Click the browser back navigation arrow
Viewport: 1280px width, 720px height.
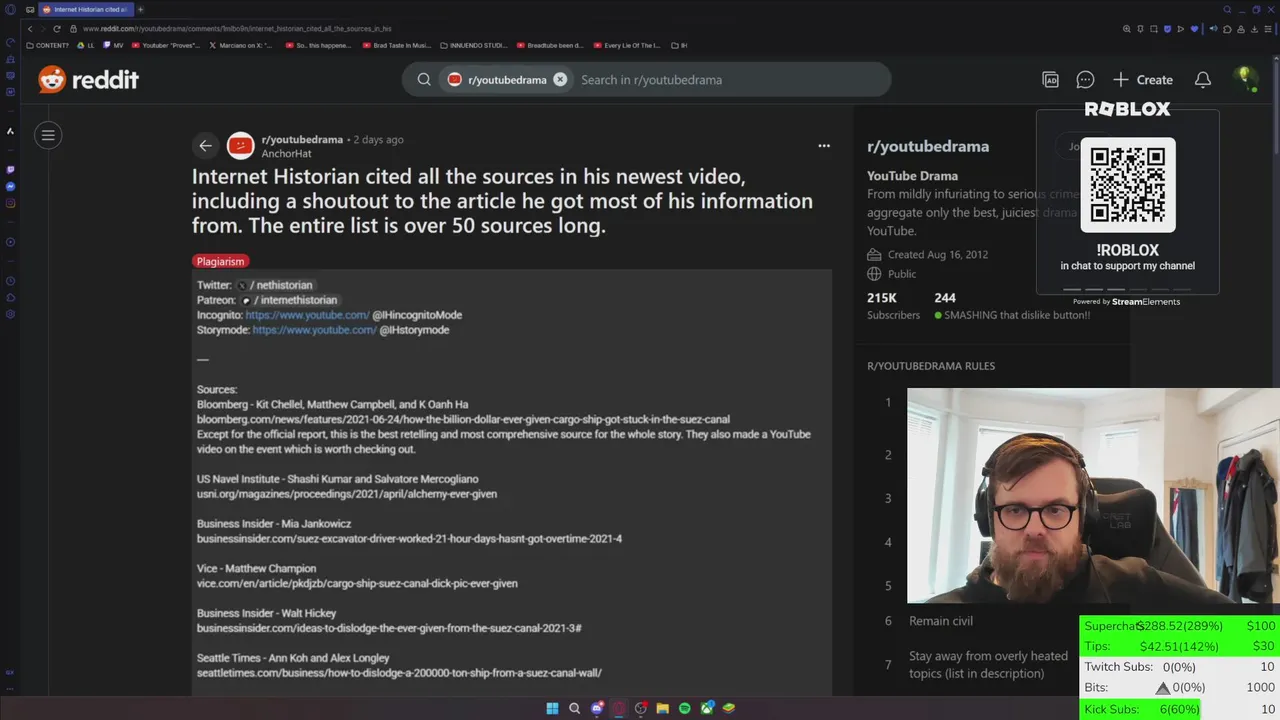[30, 29]
